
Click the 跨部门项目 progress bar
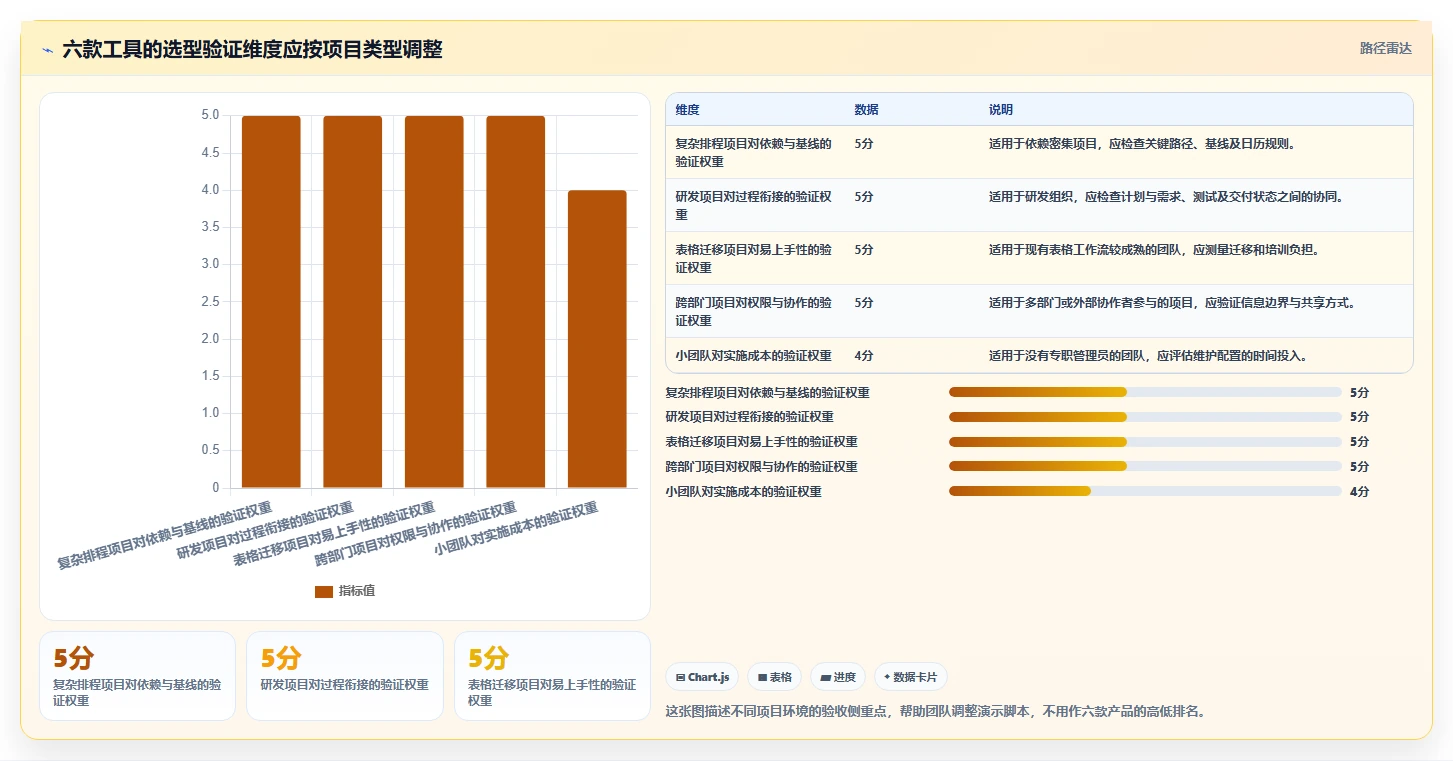click(1145, 467)
